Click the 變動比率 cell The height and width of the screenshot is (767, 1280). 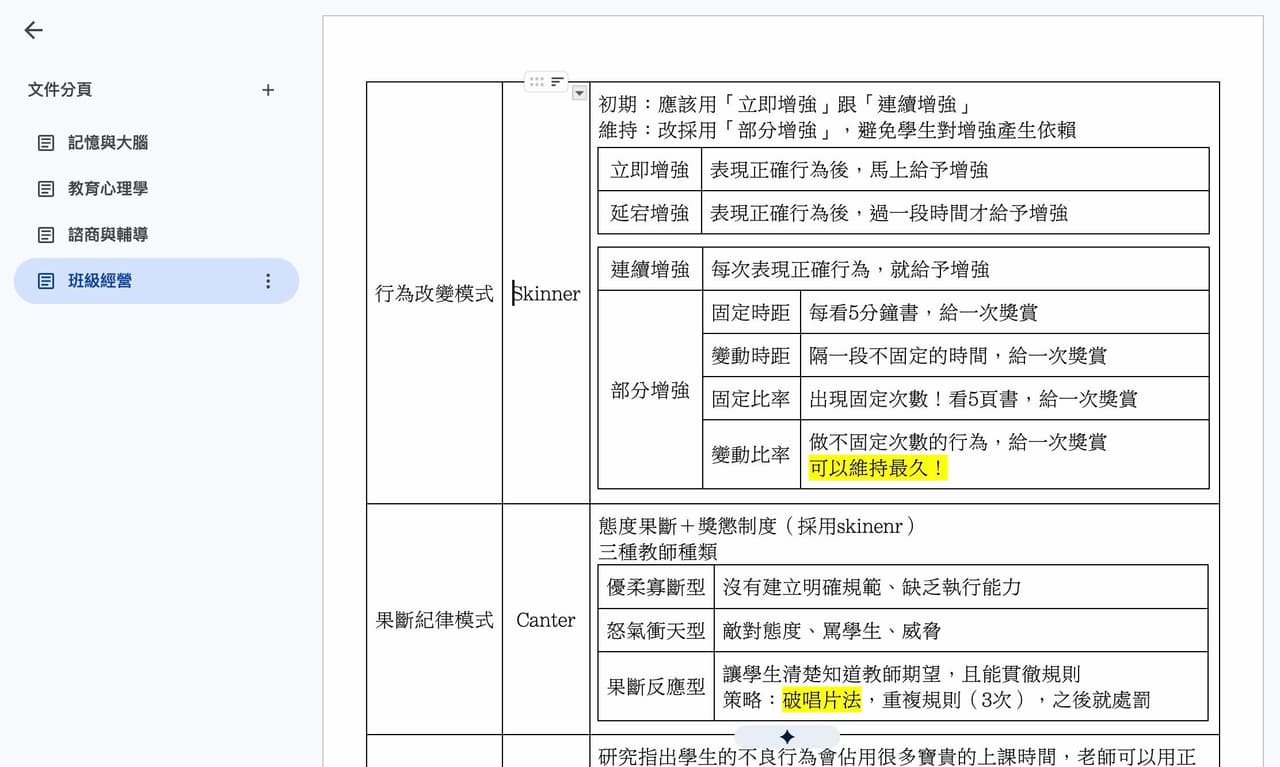751,455
